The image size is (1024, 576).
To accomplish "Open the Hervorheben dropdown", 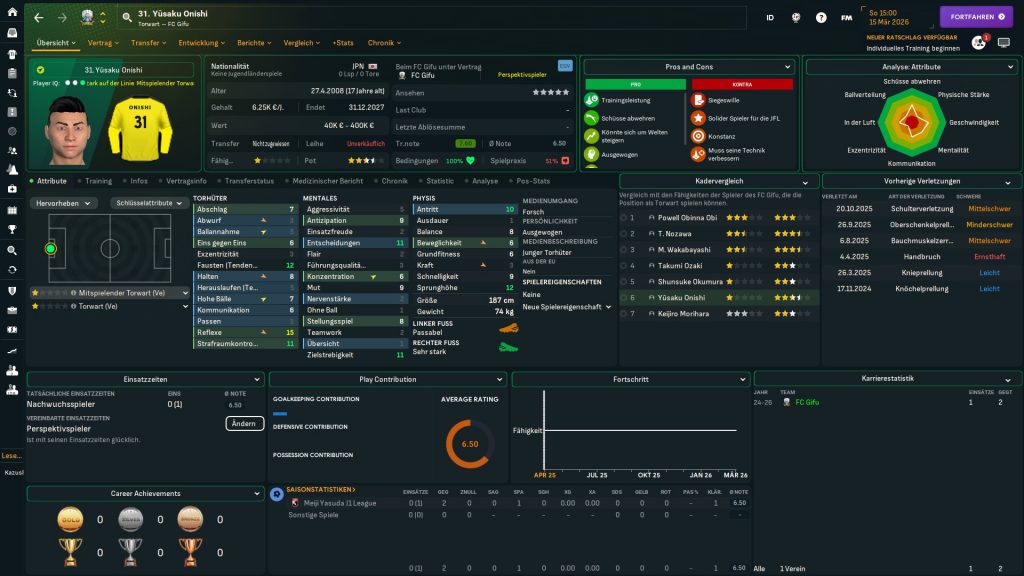I will [64, 202].
